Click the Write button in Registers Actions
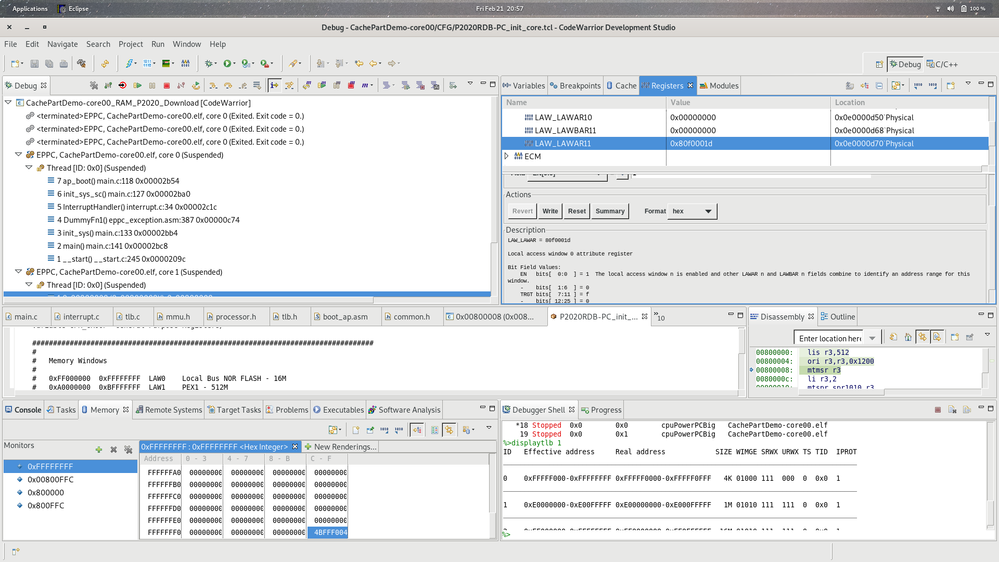Viewport: 999px width, 562px height. tap(550, 211)
